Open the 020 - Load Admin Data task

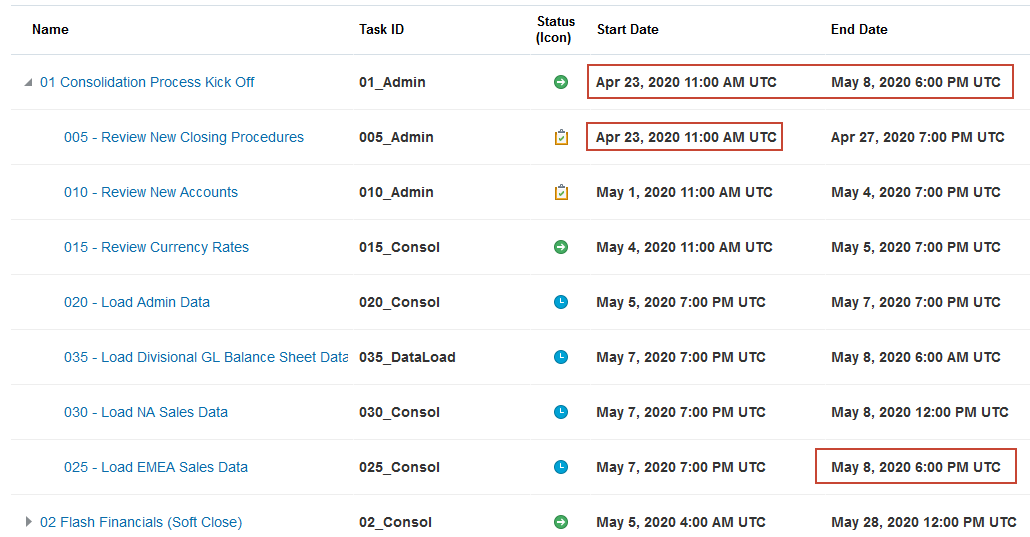(137, 302)
